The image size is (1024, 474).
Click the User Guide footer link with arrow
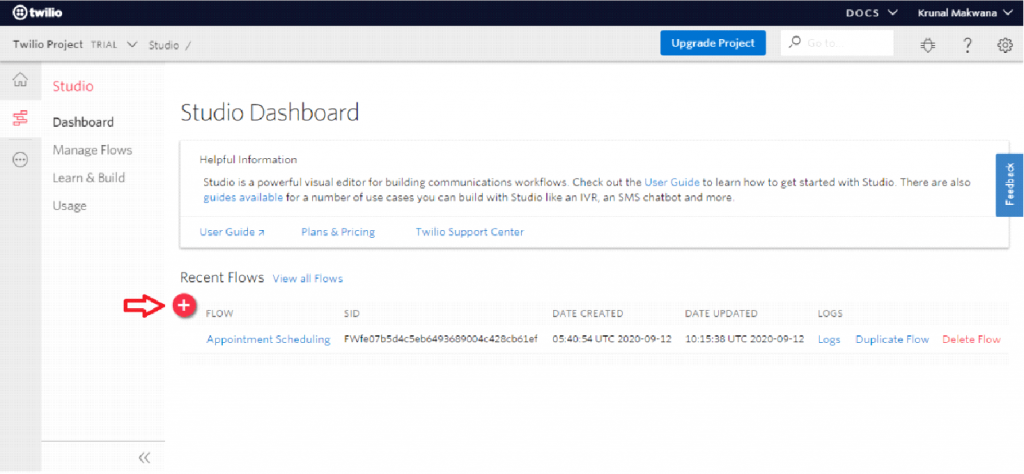pos(232,232)
